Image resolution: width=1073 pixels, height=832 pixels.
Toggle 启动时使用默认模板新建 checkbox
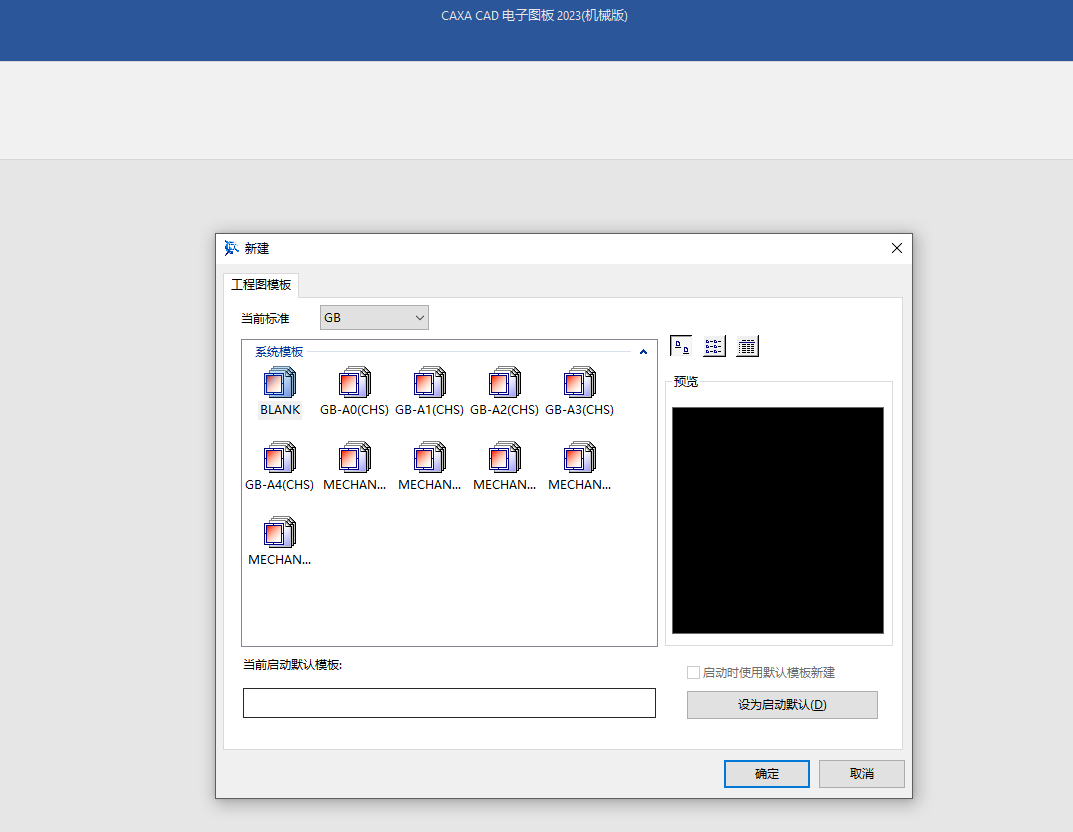click(x=693, y=673)
